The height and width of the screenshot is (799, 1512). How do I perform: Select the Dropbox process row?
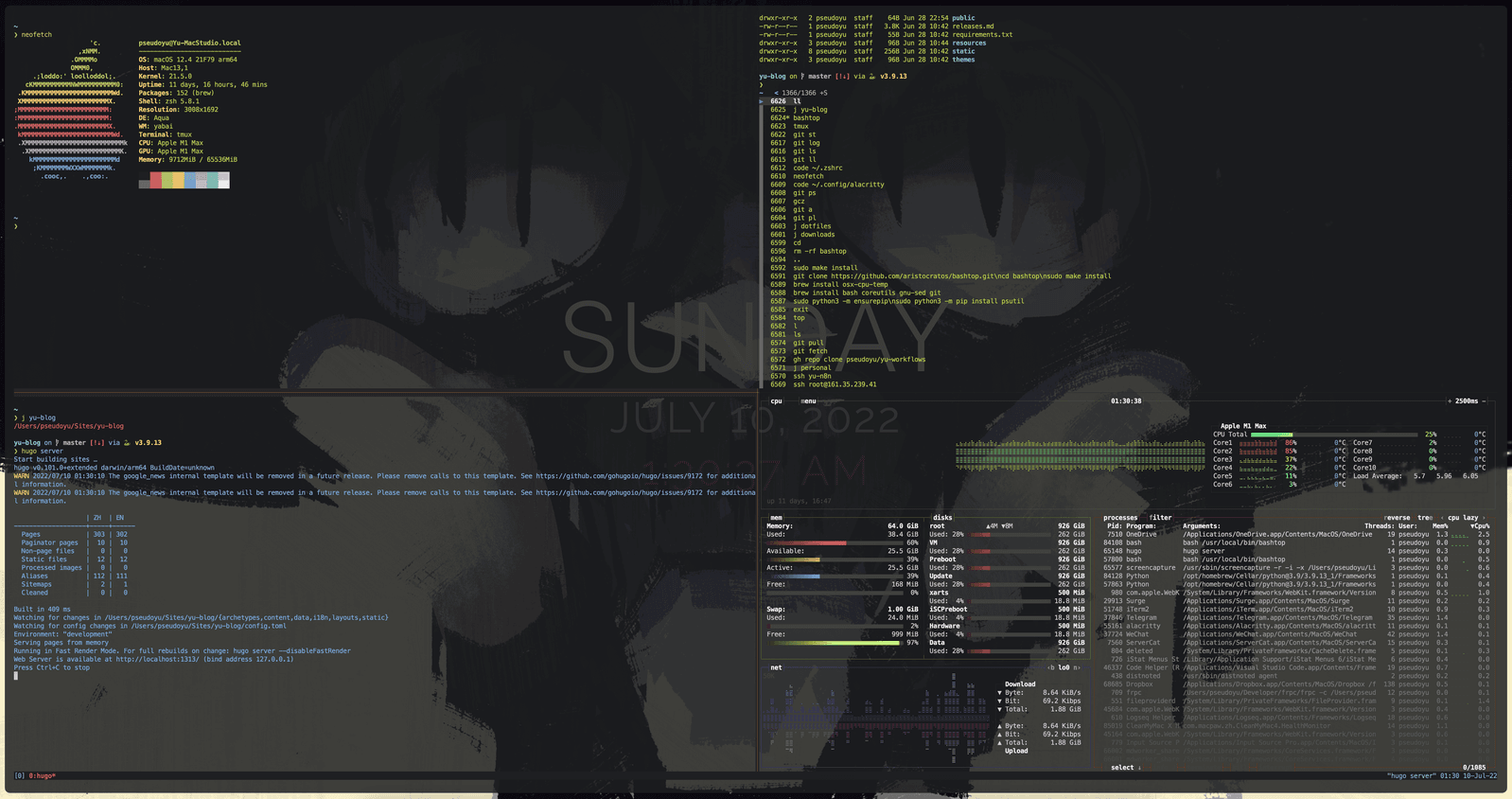[x=1296, y=684]
